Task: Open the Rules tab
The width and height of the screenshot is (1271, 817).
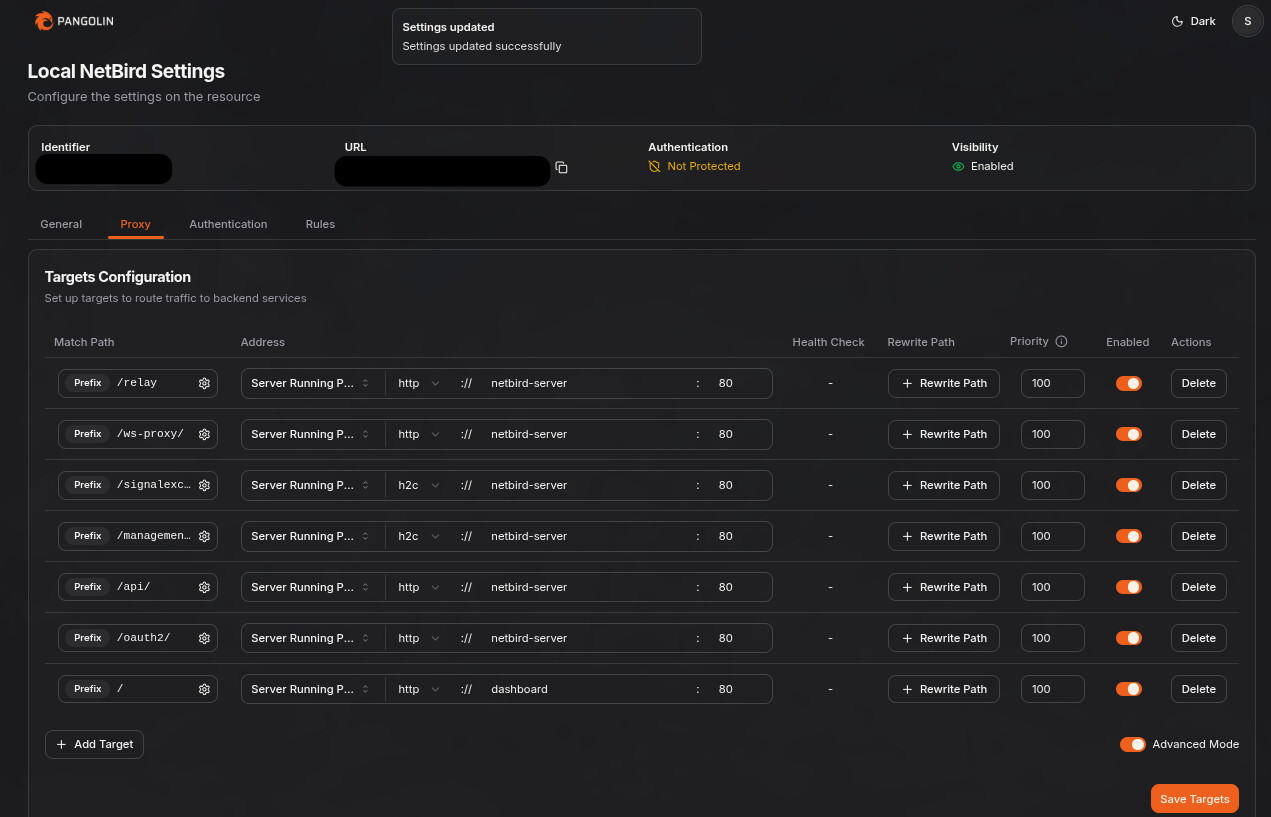Action: 320,224
